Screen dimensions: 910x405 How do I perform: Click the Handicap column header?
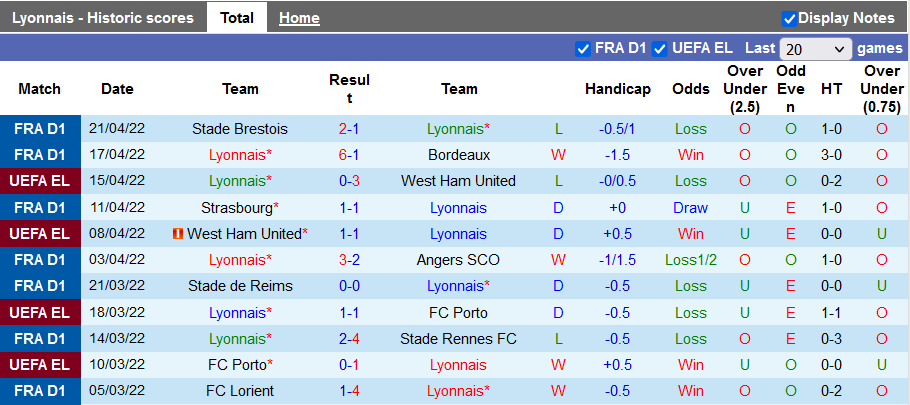click(617, 89)
